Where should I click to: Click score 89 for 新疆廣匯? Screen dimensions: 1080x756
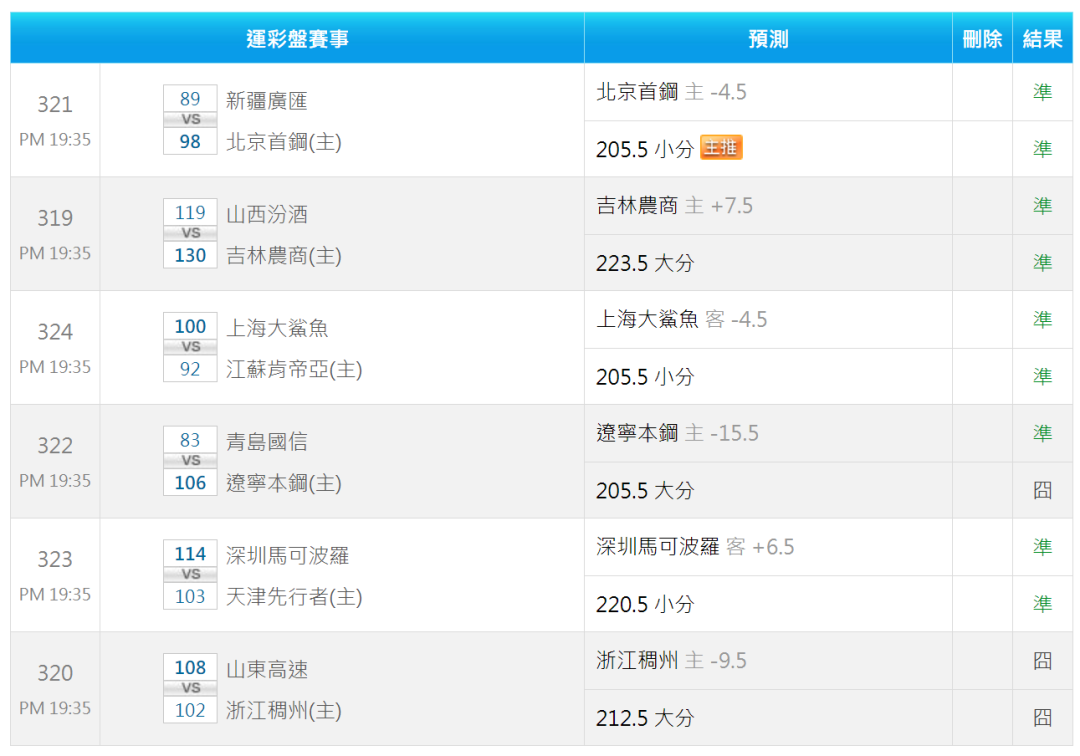190,98
